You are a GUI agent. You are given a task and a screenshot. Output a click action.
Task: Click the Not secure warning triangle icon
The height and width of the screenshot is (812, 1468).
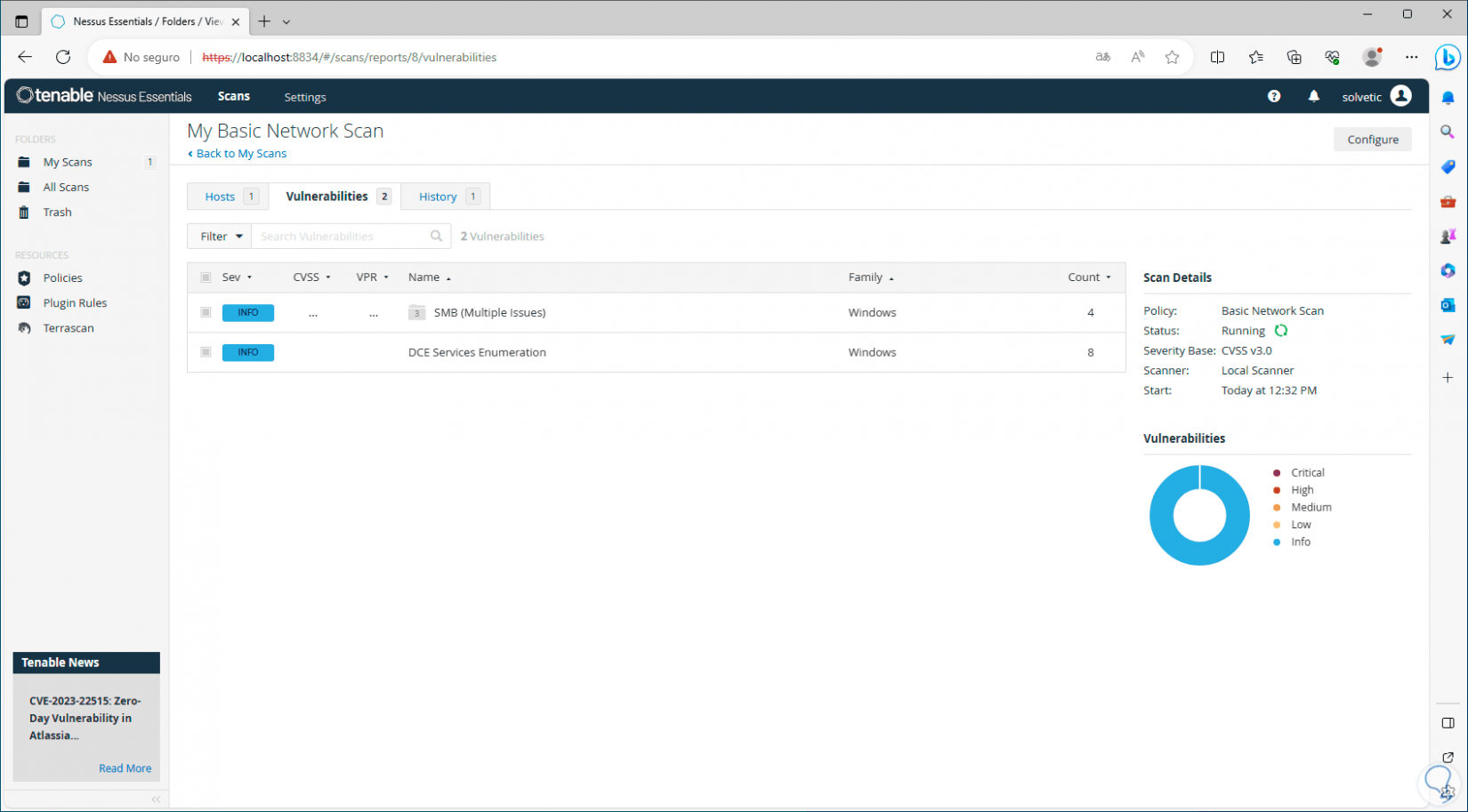tap(109, 57)
